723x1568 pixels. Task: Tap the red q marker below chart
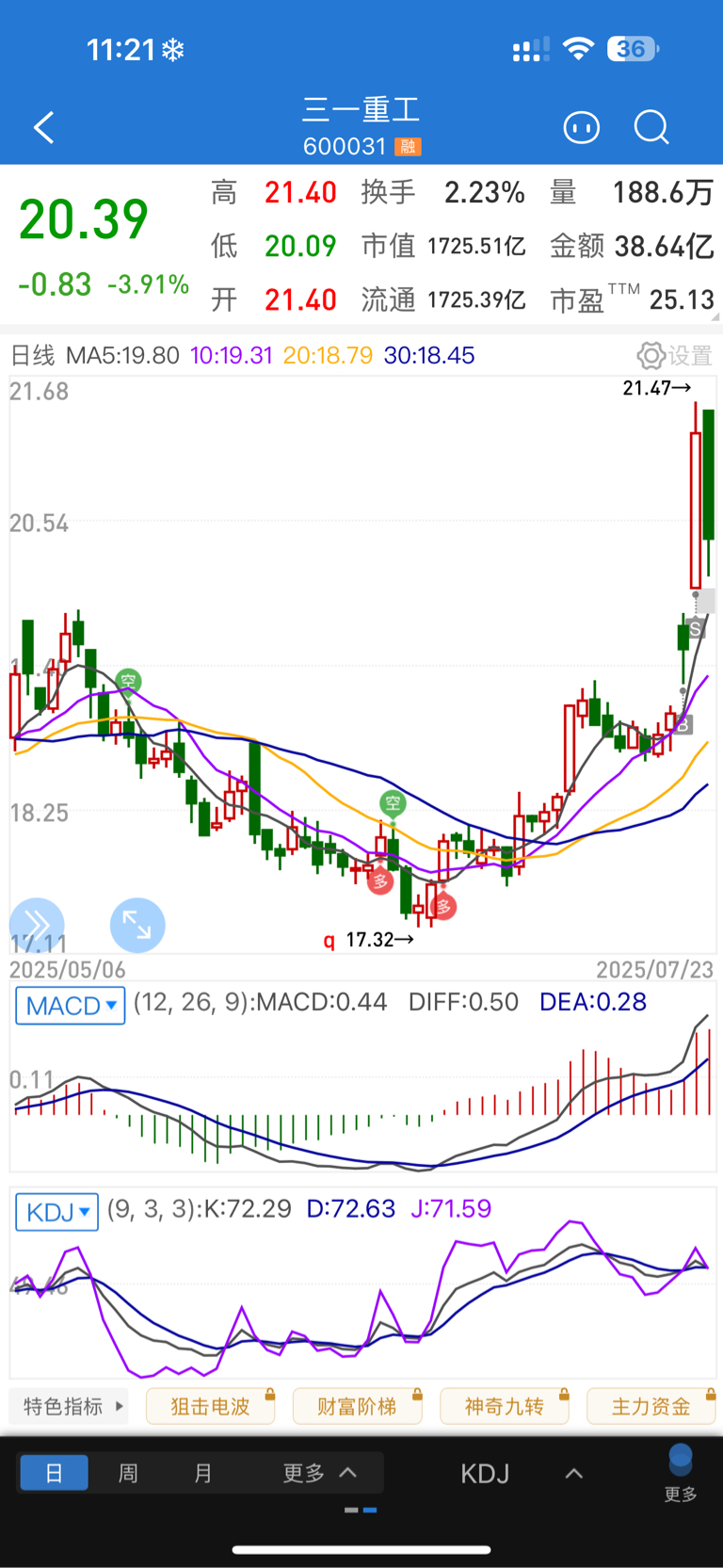tap(329, 940)
